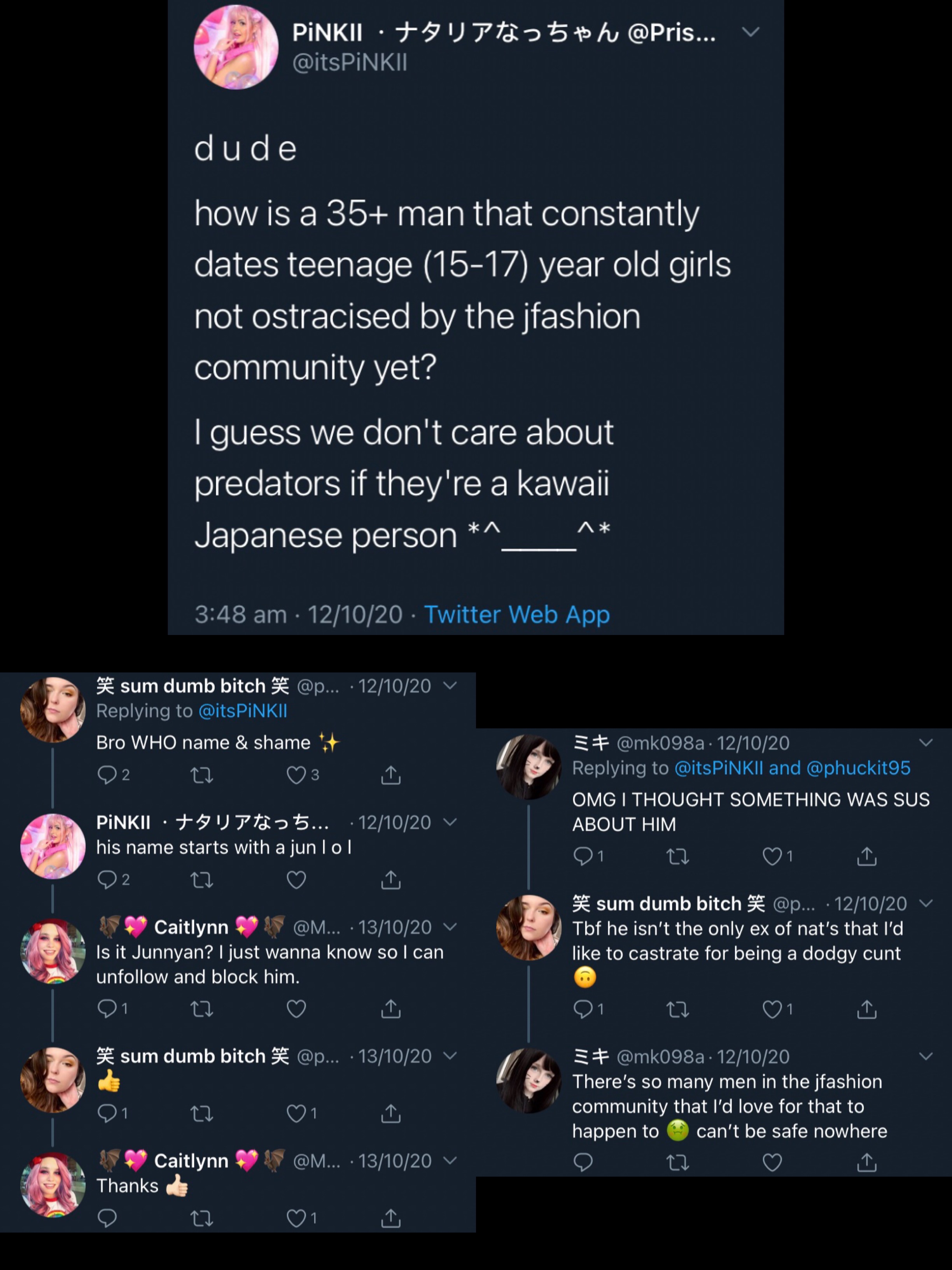952x1270 pixels.
Task: View Caitlynn's avatar beside "Is it Junnyan?"
Action: [x=53, y=951]
